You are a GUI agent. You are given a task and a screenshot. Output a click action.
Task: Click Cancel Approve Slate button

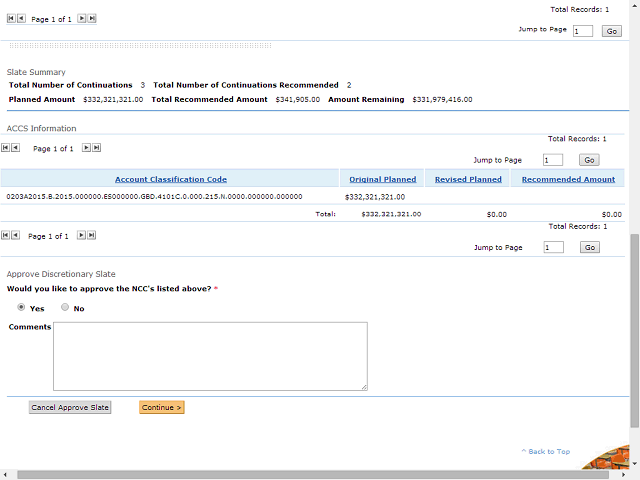pos(70,407)
